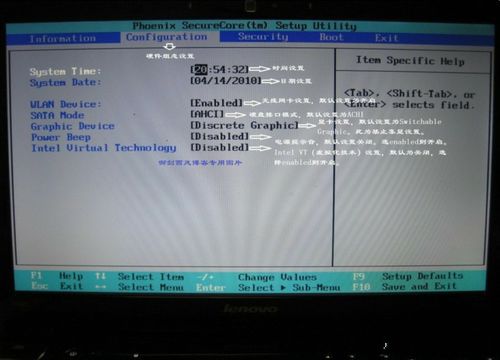Click the F10 Save and Exit label

coord(404,286)
